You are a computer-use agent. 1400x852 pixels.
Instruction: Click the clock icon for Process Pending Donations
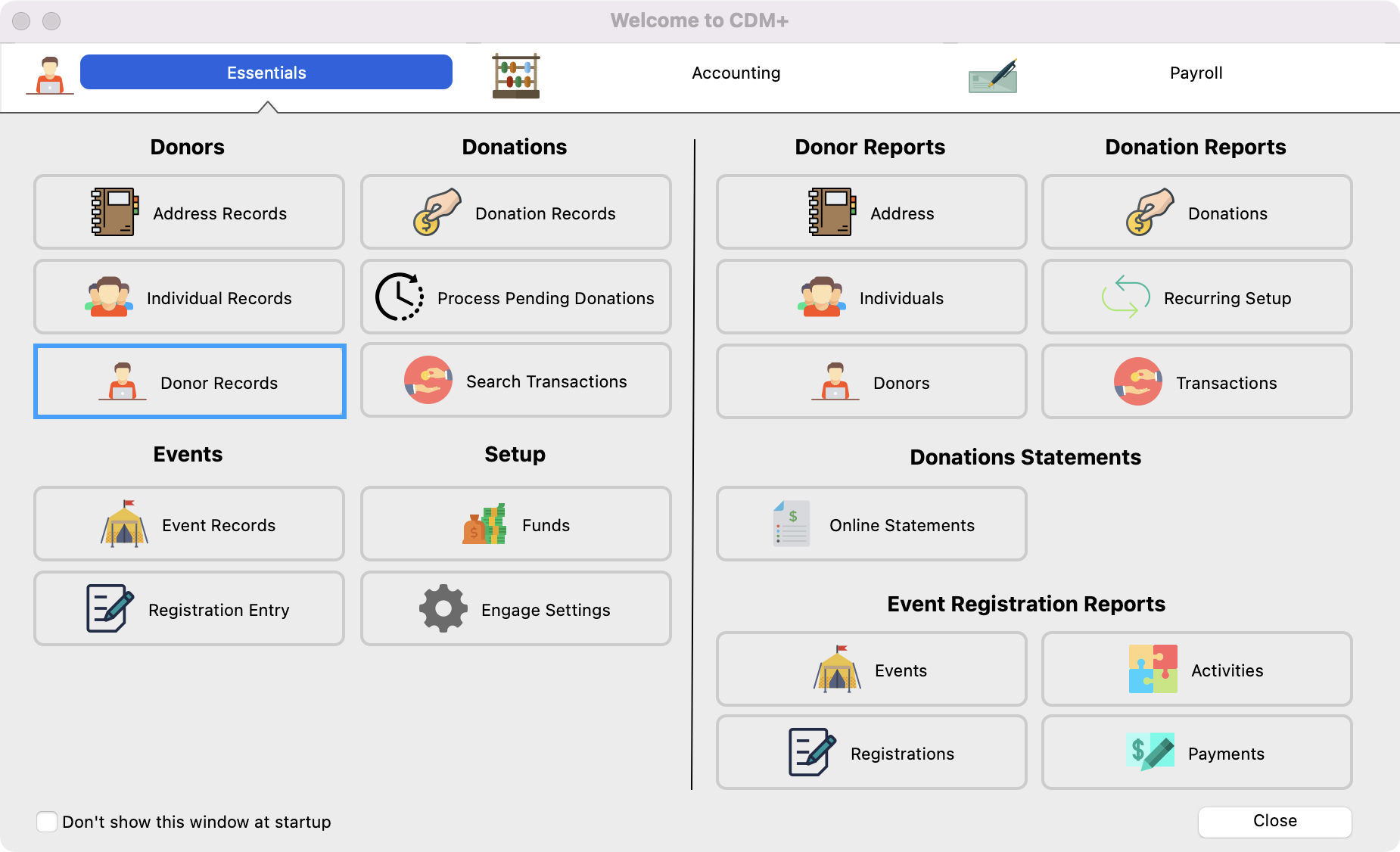pos(399,297)
